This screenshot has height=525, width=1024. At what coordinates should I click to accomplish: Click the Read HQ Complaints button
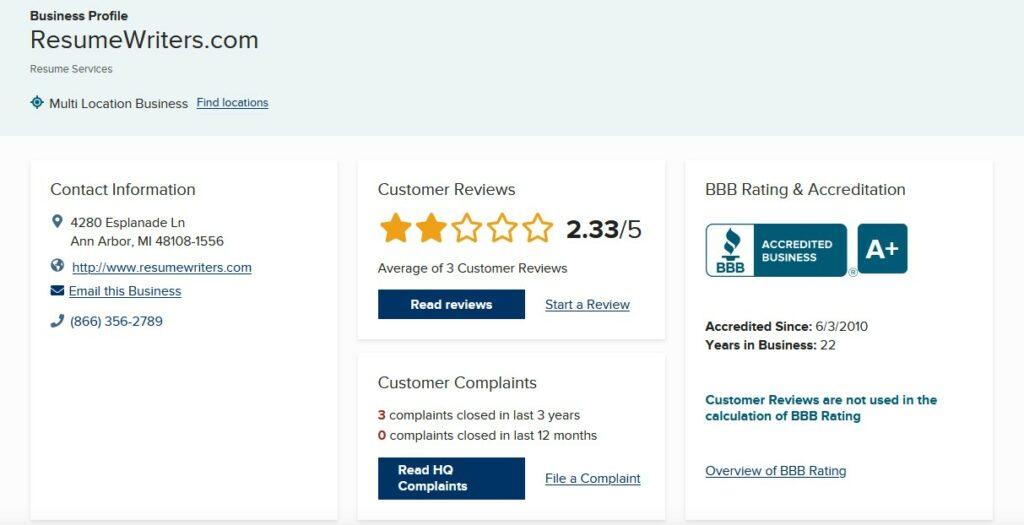[x=451, y=479]
